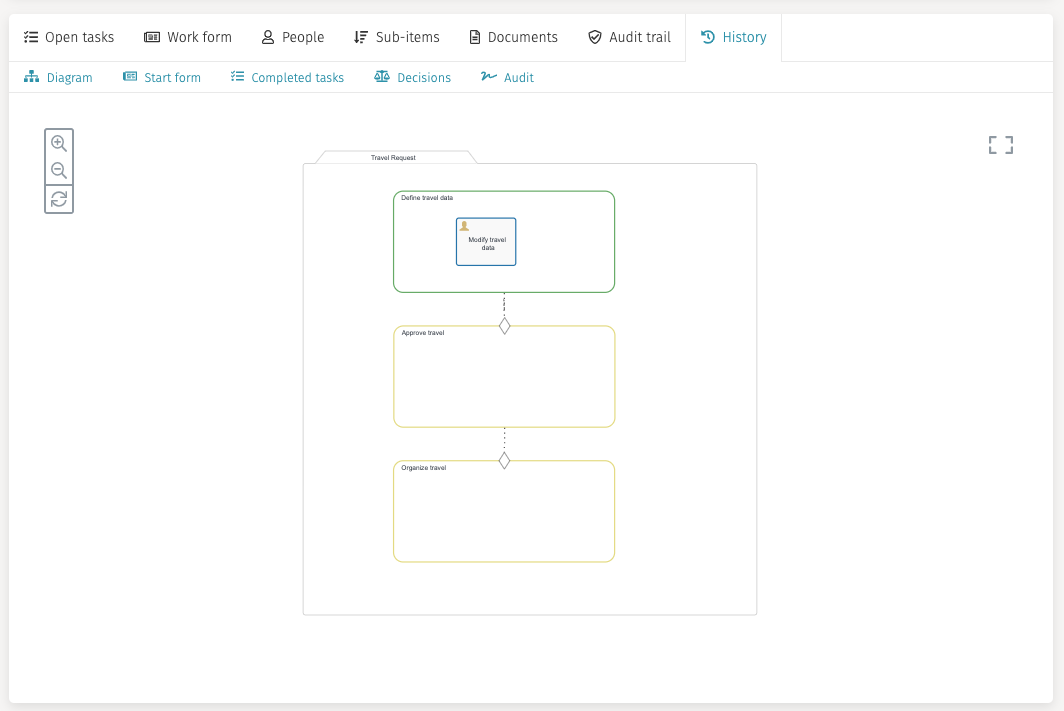1064x711 pixels.
Task: Open the People tab
Action: 292,37
